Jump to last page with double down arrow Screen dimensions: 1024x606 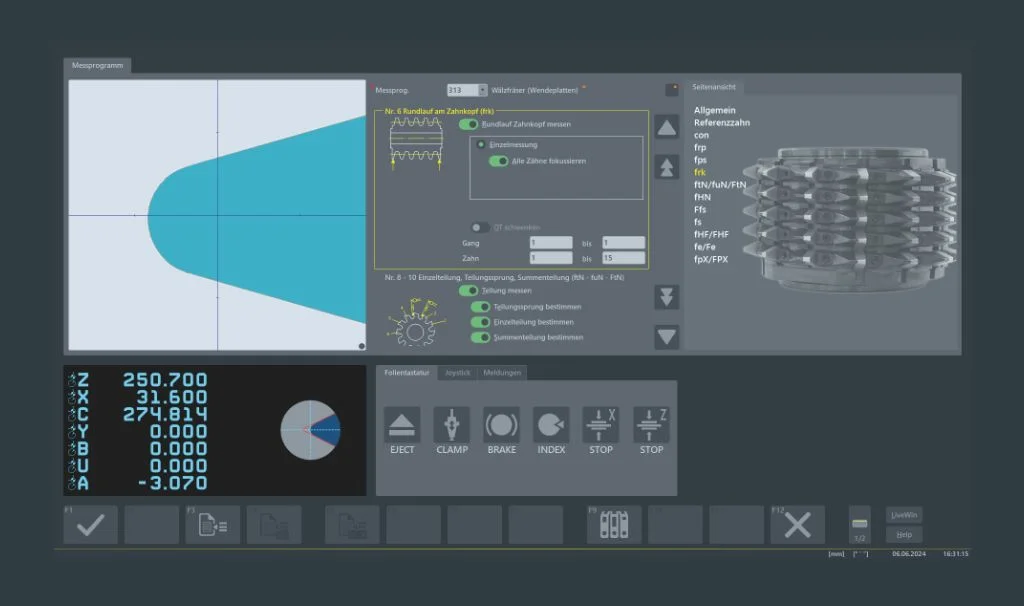point(667,297)
